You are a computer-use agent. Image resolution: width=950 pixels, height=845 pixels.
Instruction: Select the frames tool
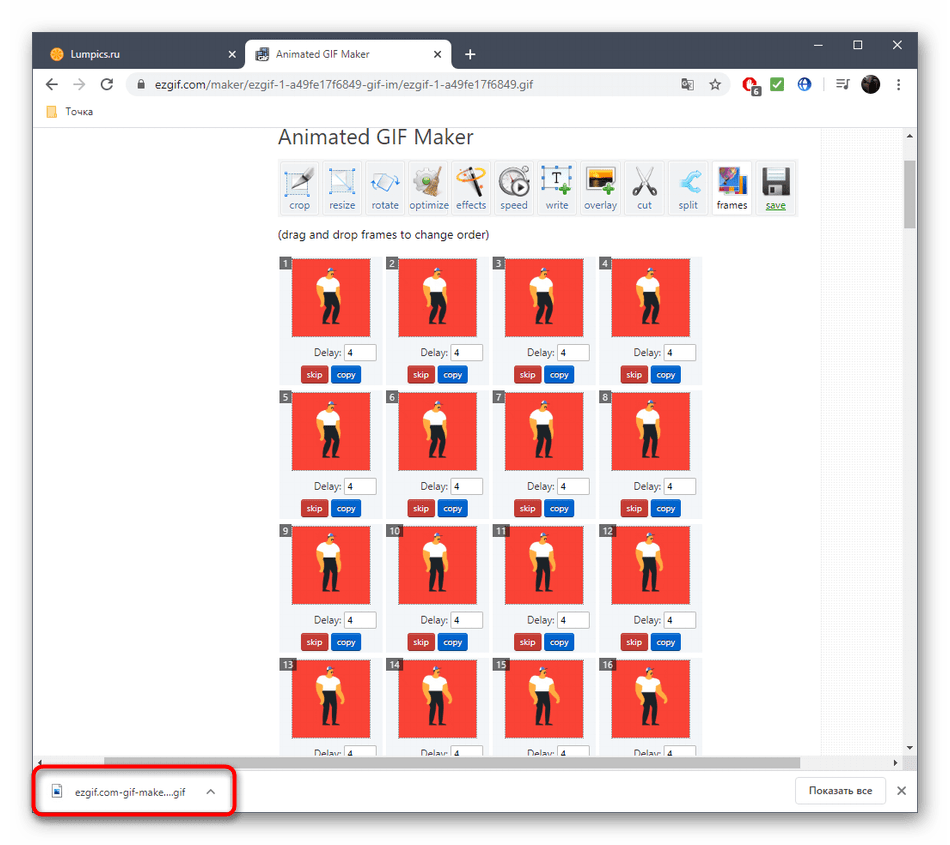pos(732,188)
